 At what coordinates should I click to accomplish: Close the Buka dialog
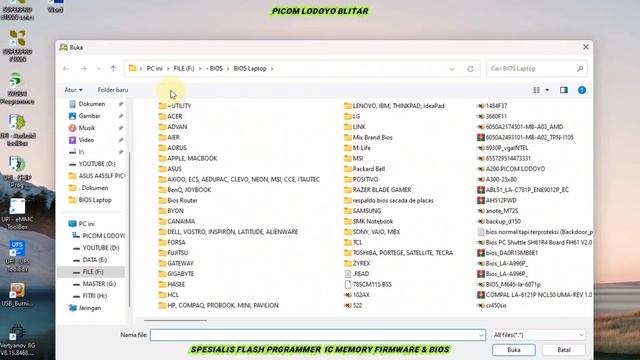point(586,47)
